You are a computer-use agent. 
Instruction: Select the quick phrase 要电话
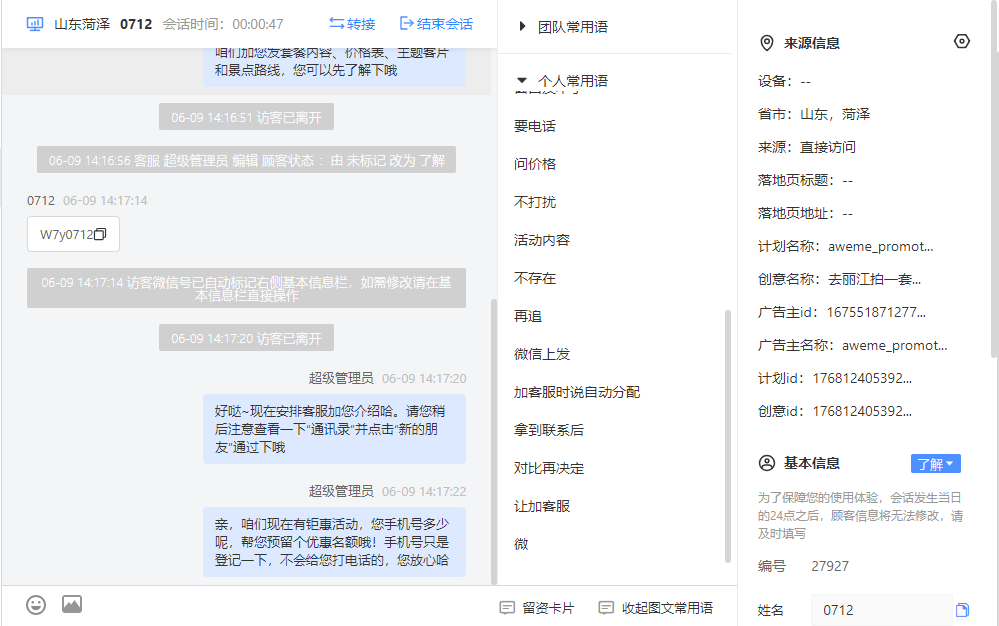tap(535, 126)
